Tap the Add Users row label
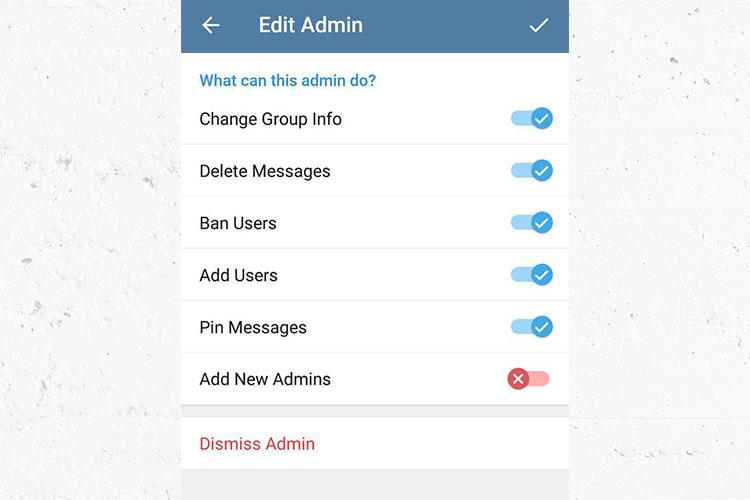 [238, 276]
